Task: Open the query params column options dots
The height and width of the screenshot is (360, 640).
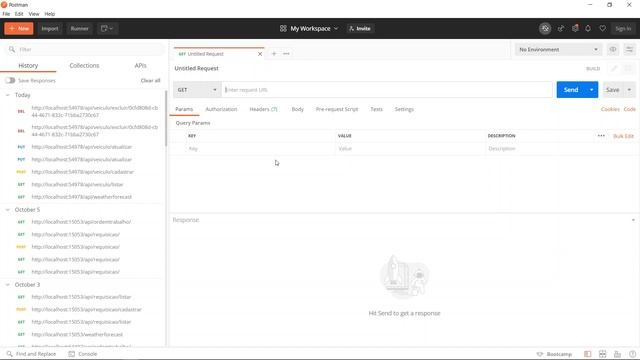Action: pyautogui.click(x=601, y=136)
